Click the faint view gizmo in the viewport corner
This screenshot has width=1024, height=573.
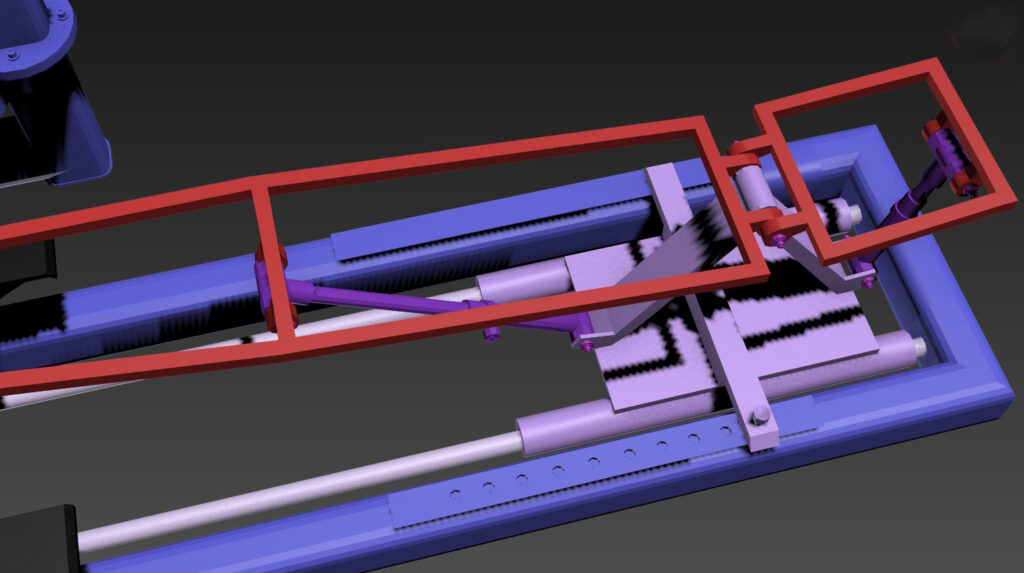pos(985,36)
